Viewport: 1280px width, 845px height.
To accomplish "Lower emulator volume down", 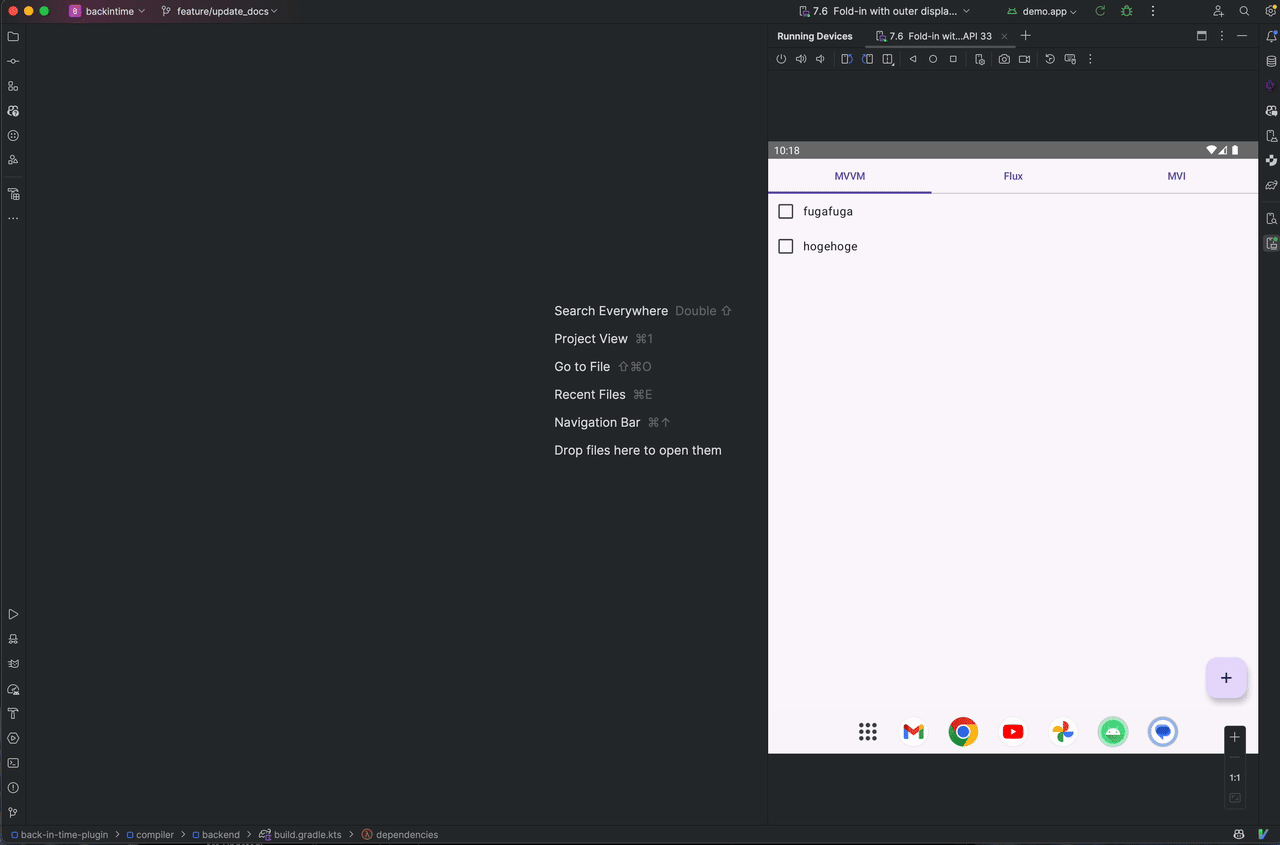I will pyautogui.click(x=821, y=59).
